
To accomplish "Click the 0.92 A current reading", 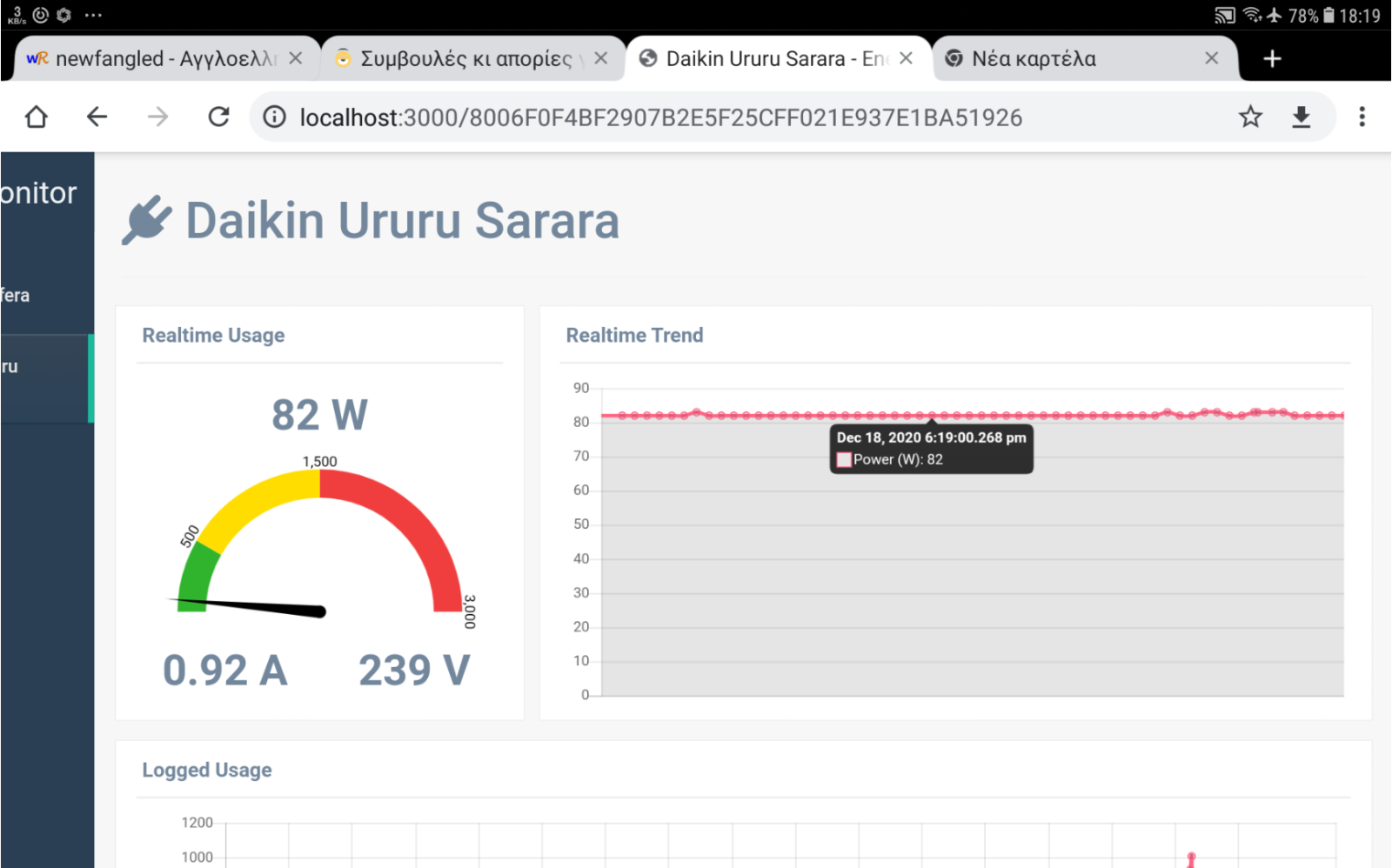I will click(225, 671).
